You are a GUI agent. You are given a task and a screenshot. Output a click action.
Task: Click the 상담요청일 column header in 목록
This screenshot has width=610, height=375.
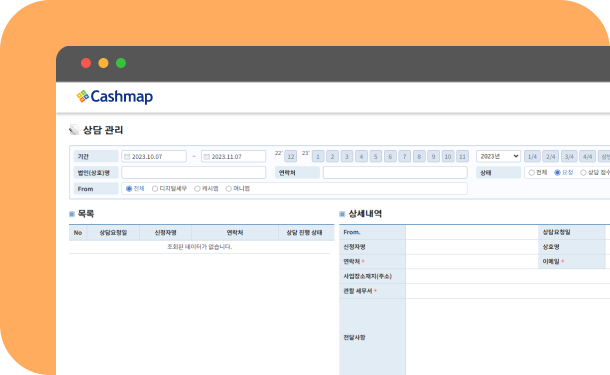point(113,233)
